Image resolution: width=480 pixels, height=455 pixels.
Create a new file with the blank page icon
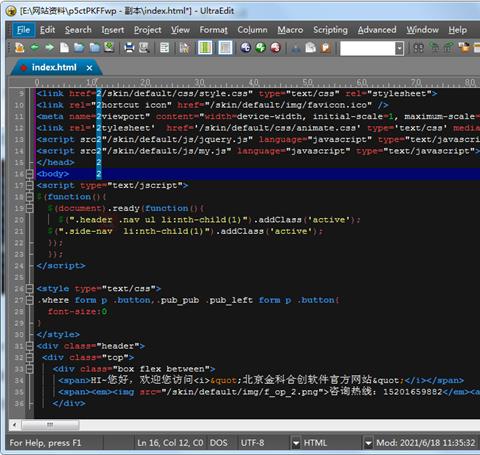coord(64,48)
